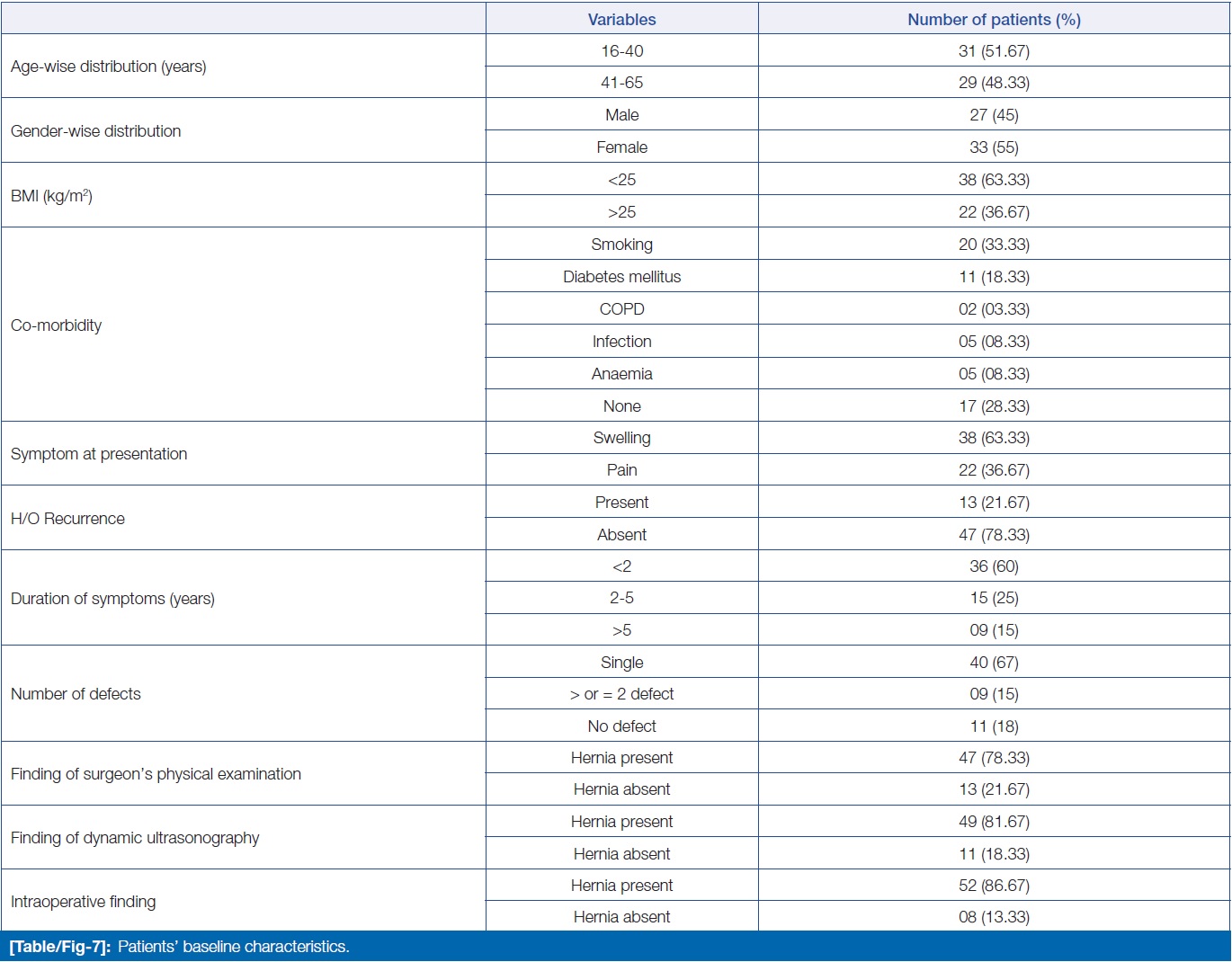Click the 'Present' recurrence cell
1232x962 pixels.
[621, 503]
